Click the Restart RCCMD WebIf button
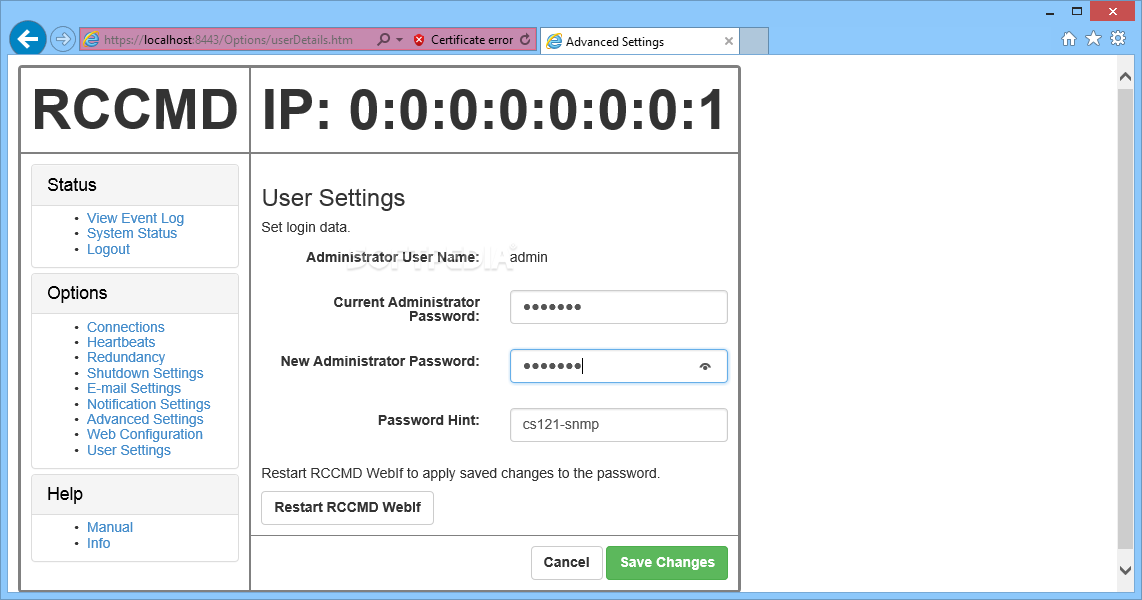Image resolution: width=1142 pixels, height=600 pixels. pos(347,508)
